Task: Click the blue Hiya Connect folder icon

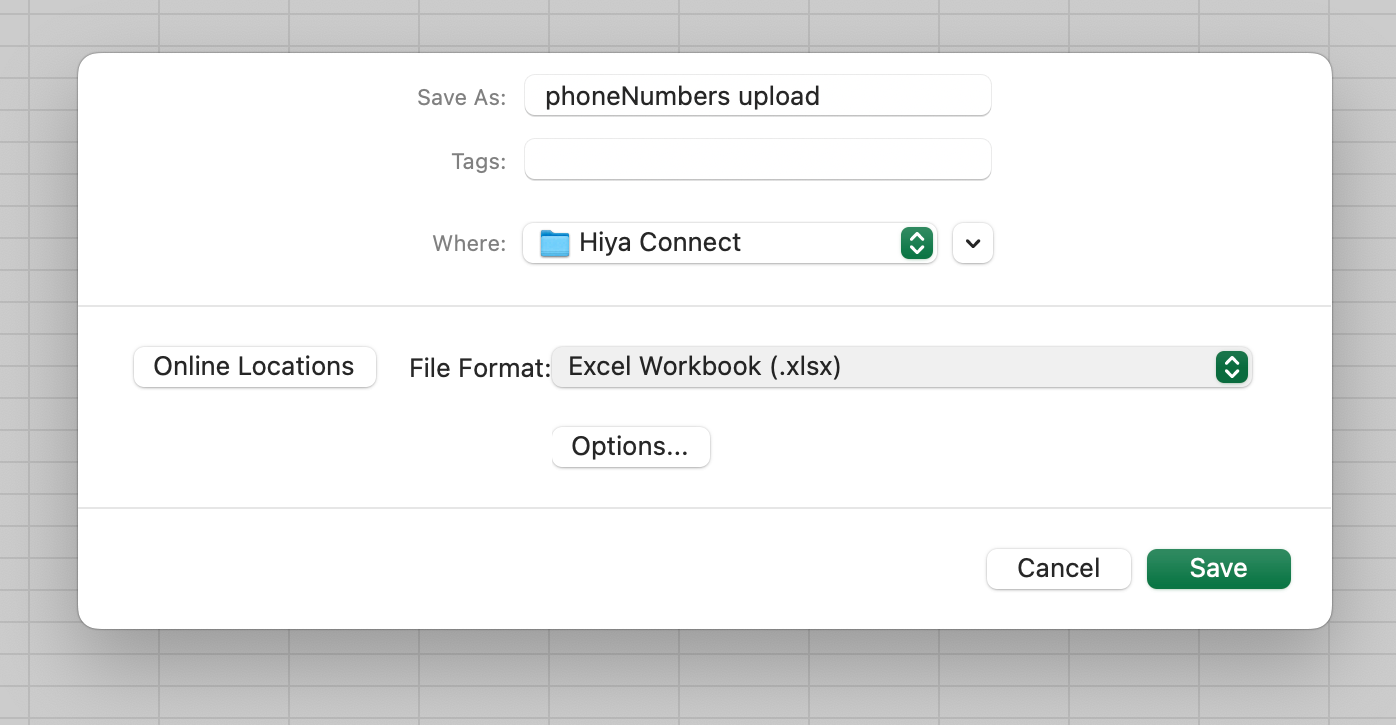Action: point(554,243)
